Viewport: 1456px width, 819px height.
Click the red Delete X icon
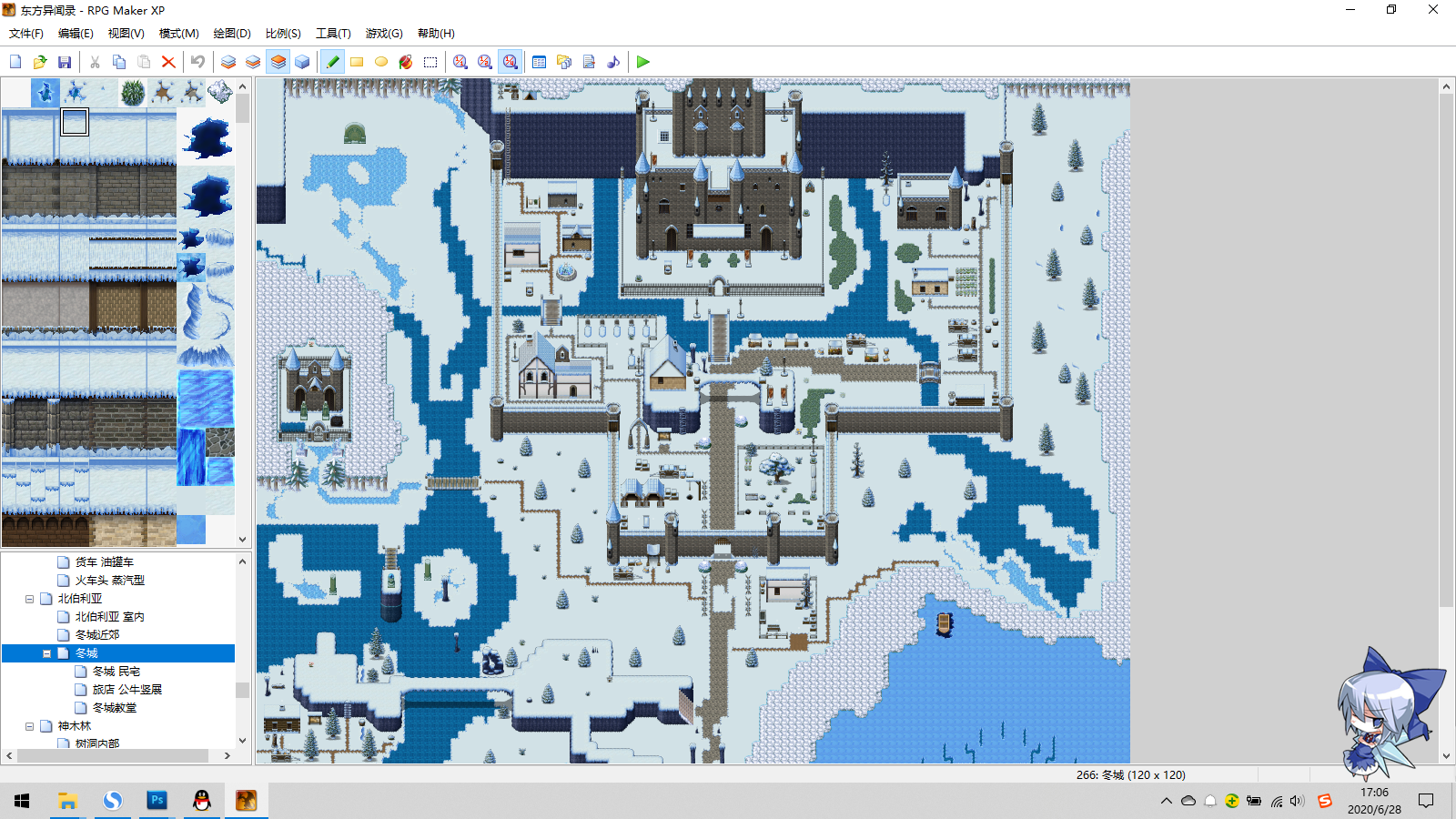click(x=168, y=62)
